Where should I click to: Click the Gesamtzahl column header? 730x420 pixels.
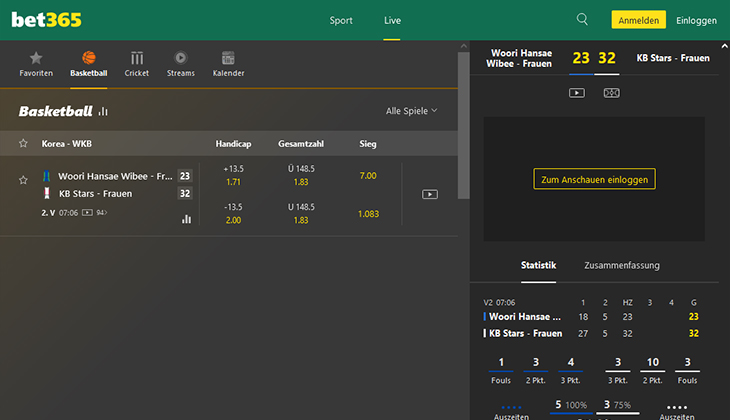click(x=301, y=144)
